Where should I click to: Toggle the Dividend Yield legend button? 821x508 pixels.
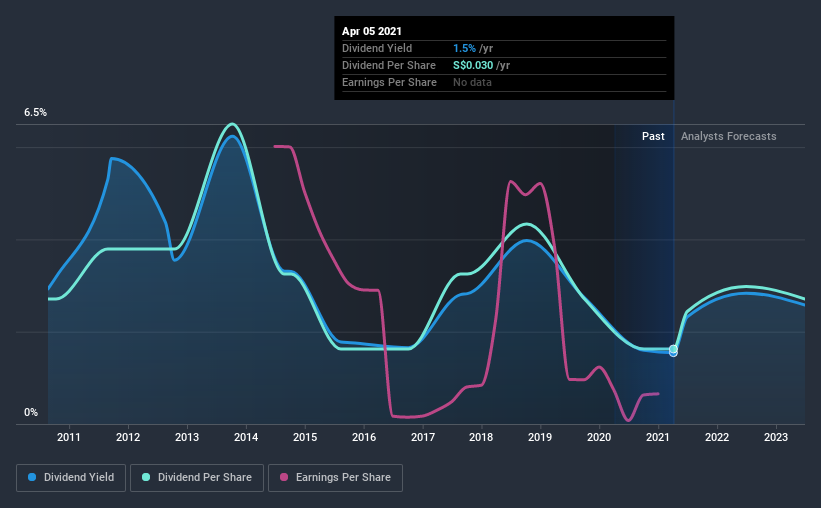[x=71, y=478]
